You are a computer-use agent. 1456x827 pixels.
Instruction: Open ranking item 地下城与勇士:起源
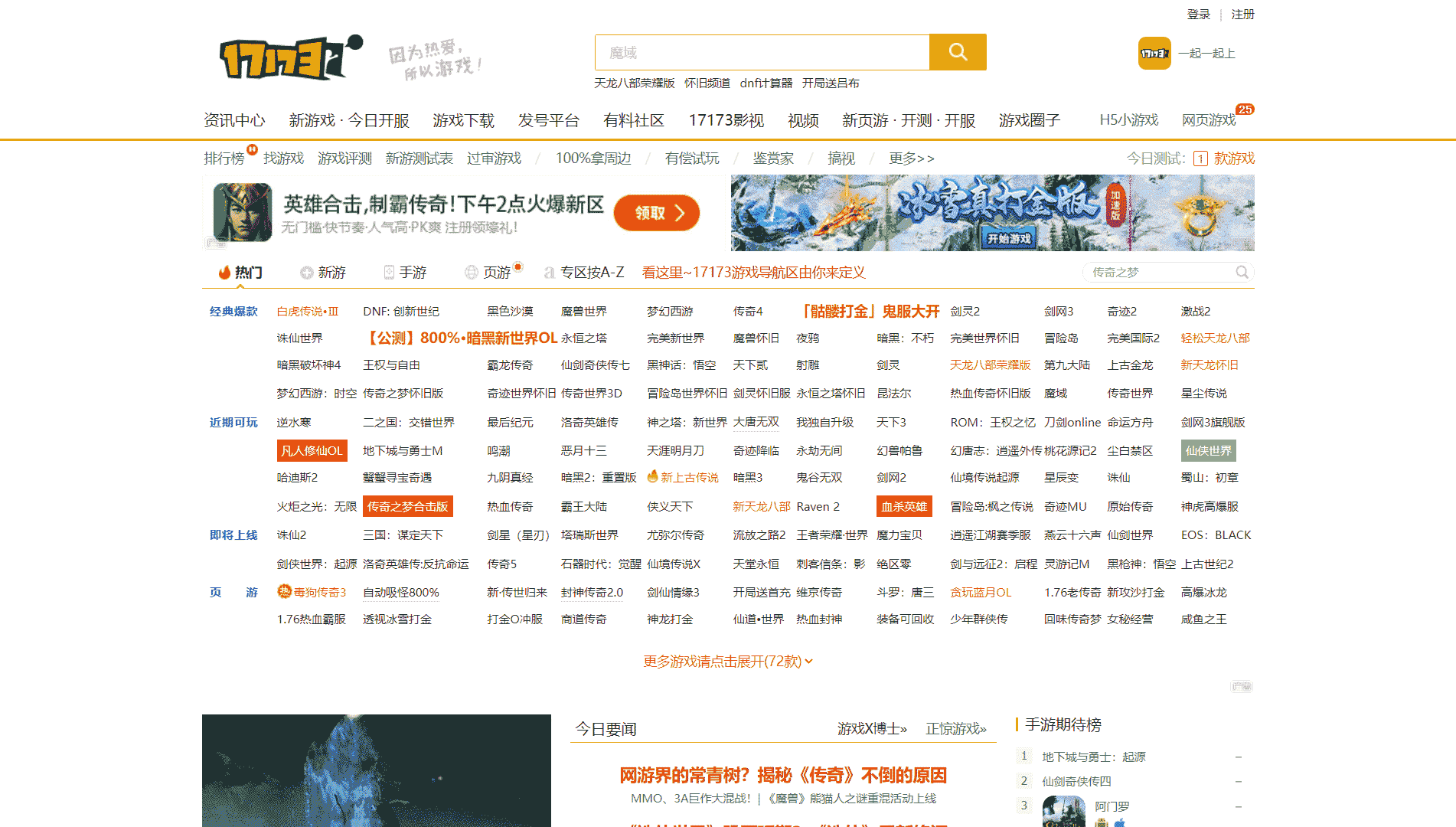click(1093, 757)
